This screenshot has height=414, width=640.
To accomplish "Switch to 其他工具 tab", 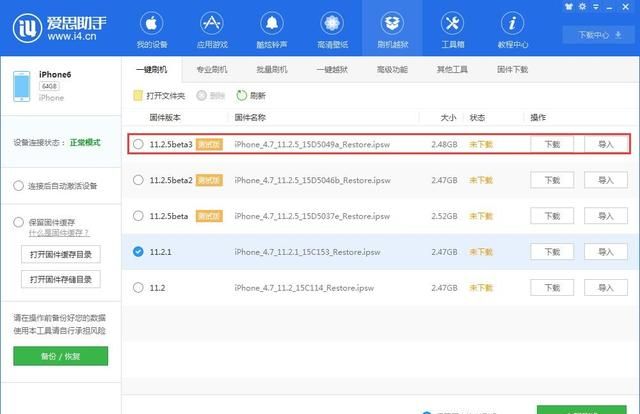I will coord(452,69).
